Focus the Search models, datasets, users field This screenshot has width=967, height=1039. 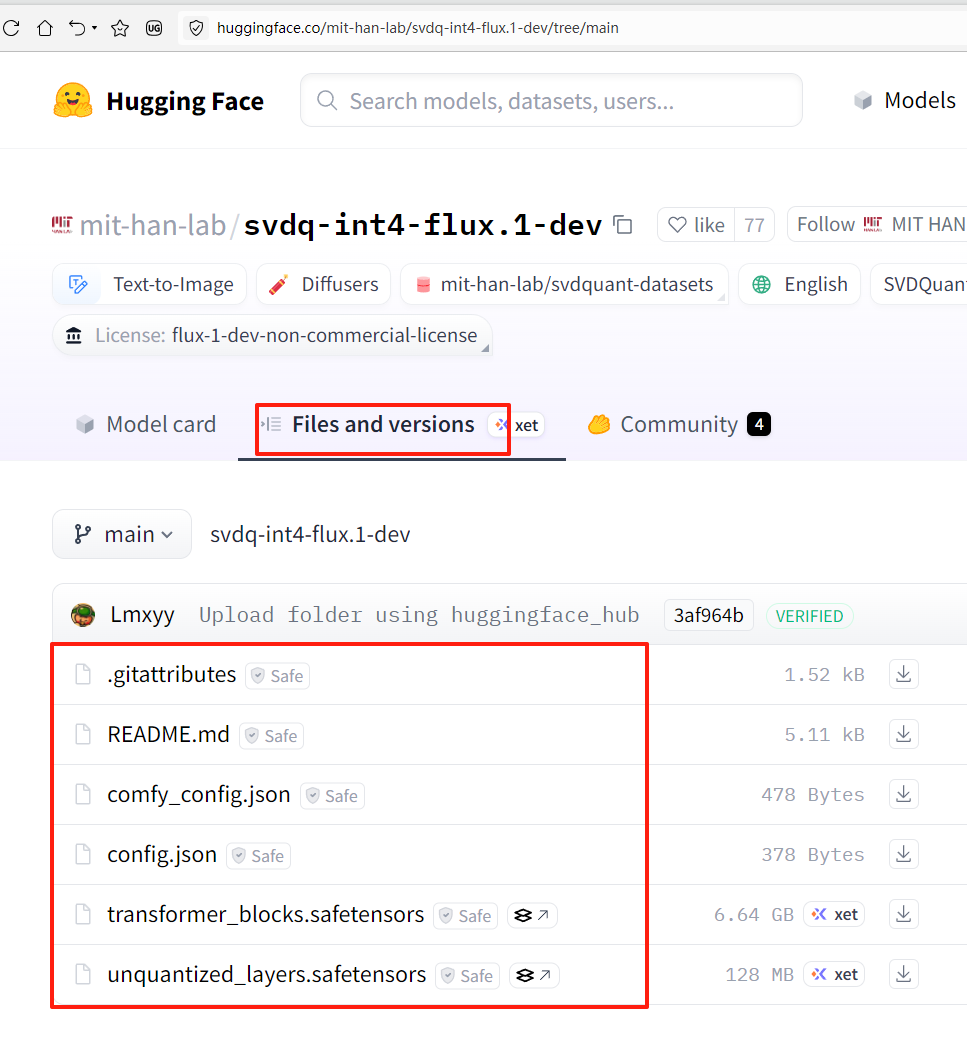551,101
